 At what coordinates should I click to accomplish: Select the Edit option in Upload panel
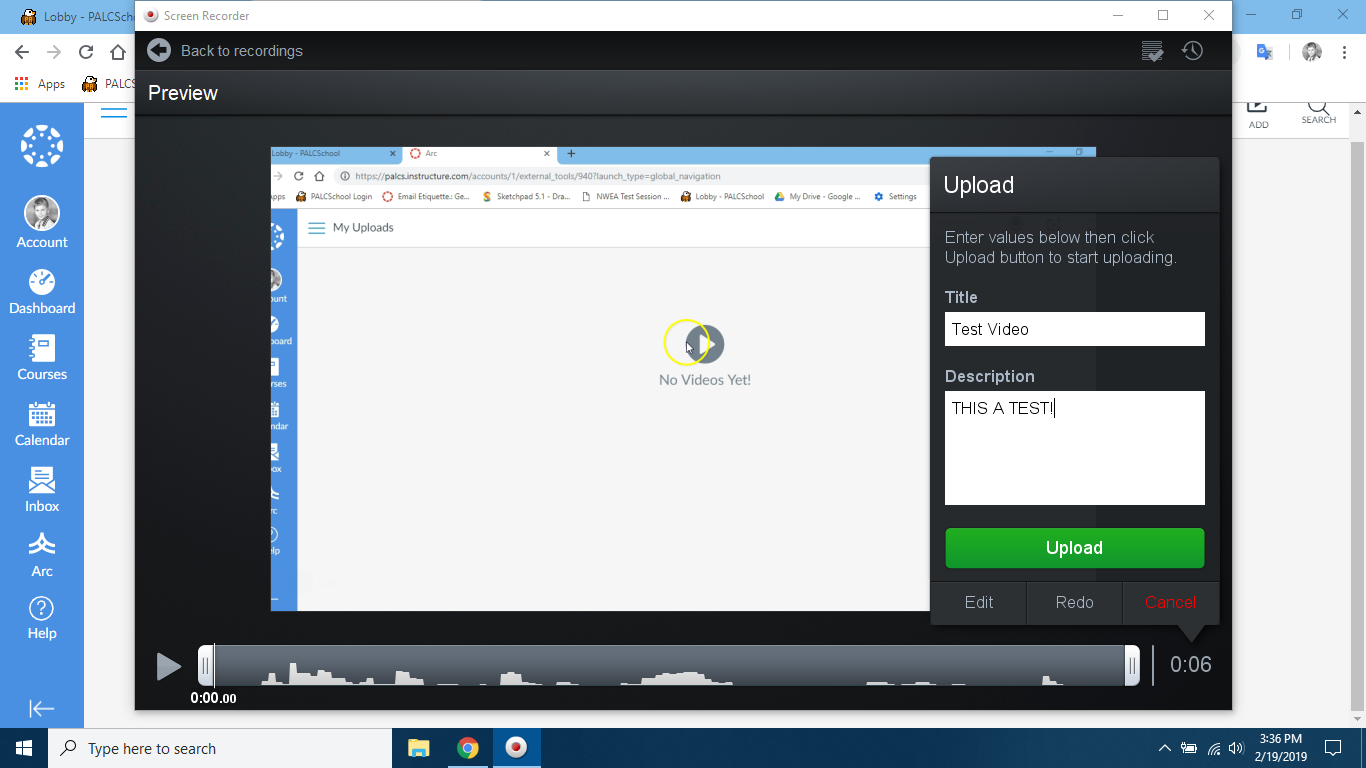979,602
